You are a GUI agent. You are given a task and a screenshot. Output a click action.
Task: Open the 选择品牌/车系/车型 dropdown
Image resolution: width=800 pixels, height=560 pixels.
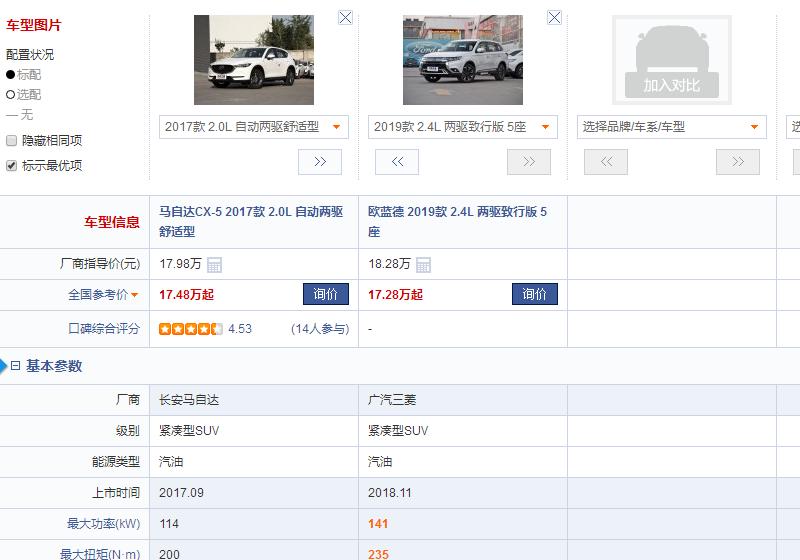[x=671, y=127]
